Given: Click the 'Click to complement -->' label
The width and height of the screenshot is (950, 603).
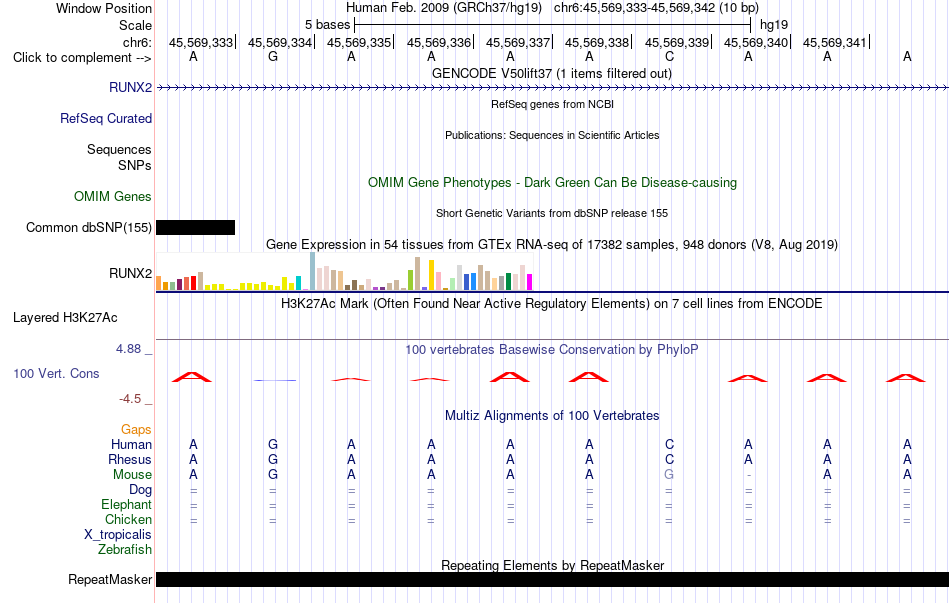Looking at the screenshot, I should (82, 58).
